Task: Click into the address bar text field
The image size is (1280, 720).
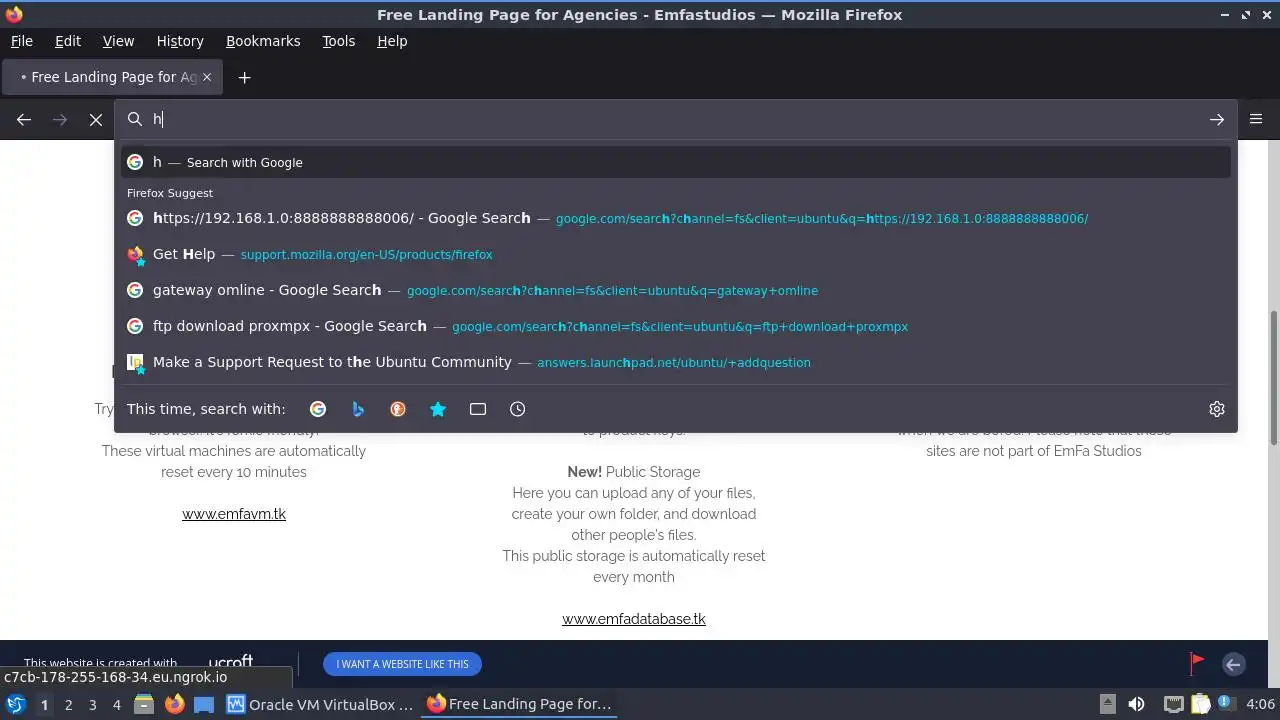Action: 675,119
